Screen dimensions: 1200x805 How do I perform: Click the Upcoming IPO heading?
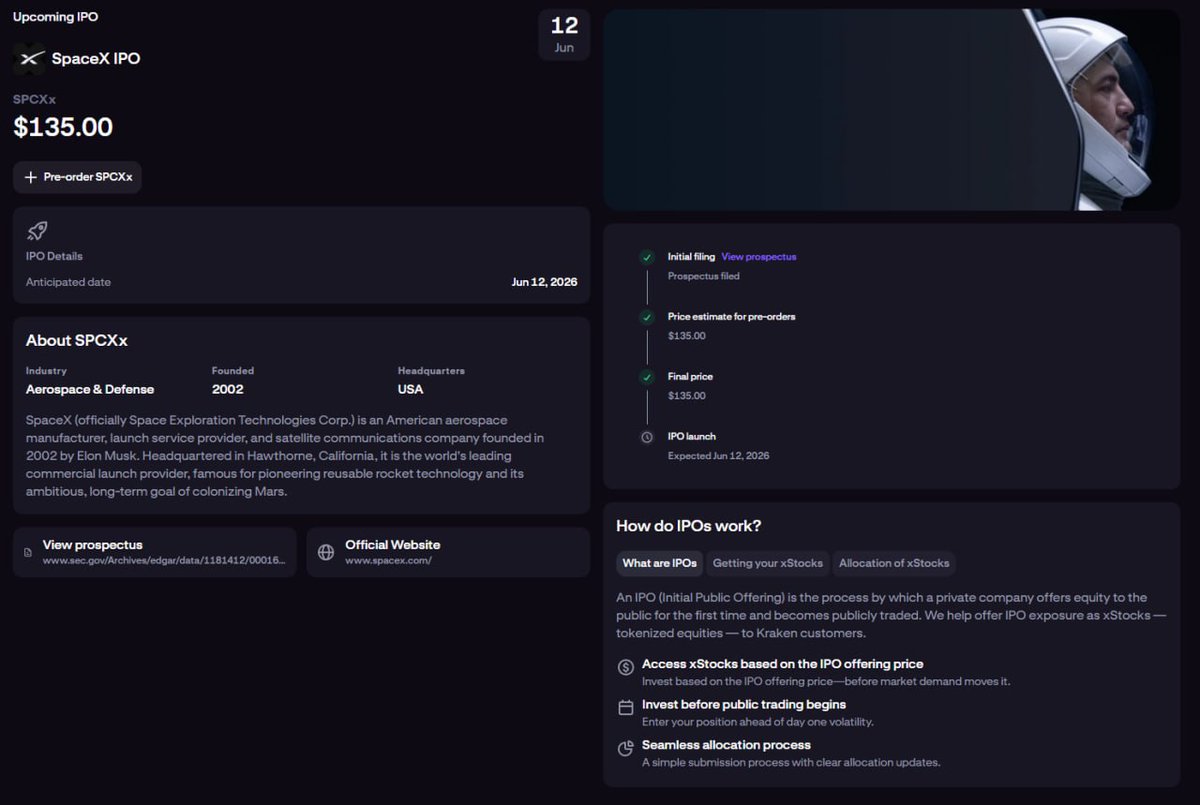(x=56, y=17)
